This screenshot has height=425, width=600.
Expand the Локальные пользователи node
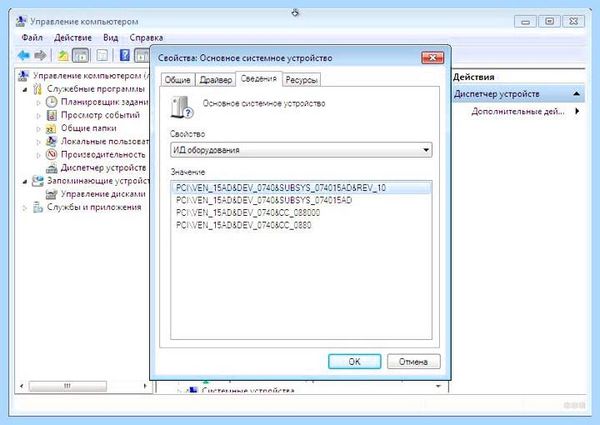click(38, 142)
